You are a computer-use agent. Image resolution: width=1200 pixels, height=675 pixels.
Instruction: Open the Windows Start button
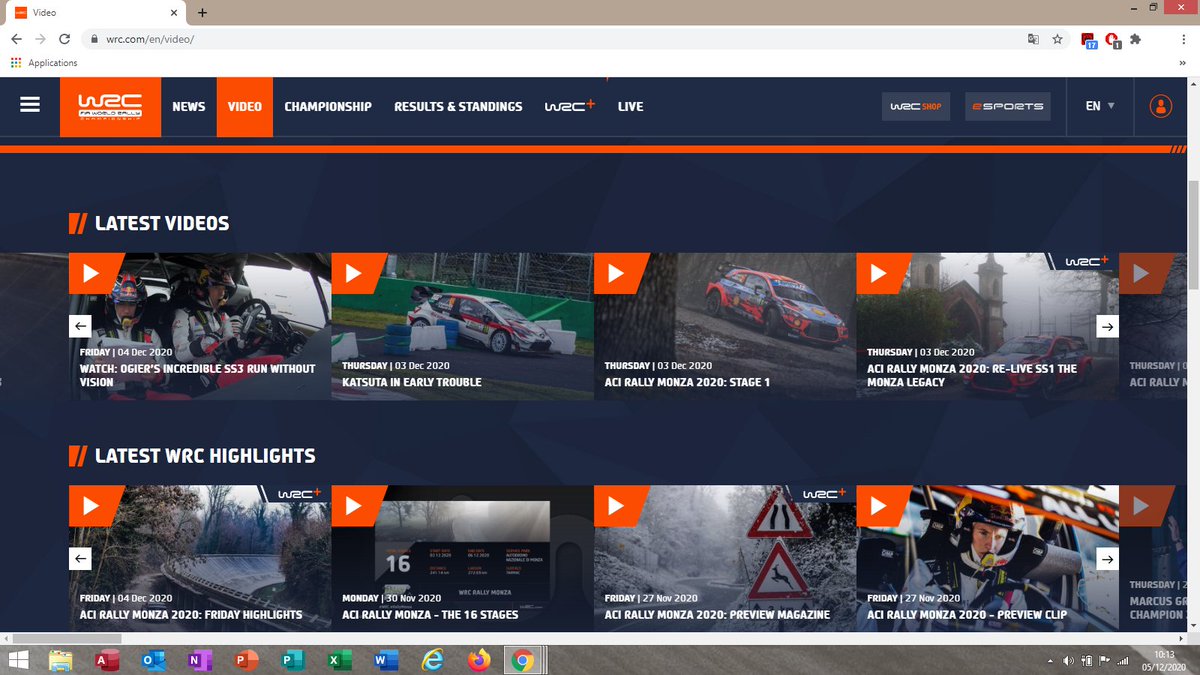tap(18, 661)
